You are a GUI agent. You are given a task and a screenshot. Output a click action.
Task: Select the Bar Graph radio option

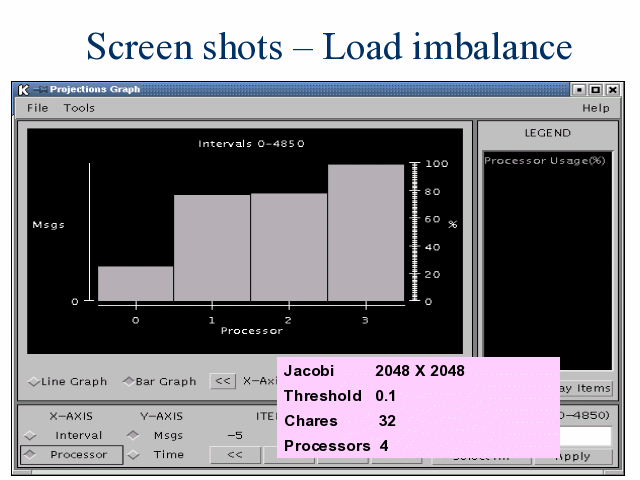click(x=160, y=381)
